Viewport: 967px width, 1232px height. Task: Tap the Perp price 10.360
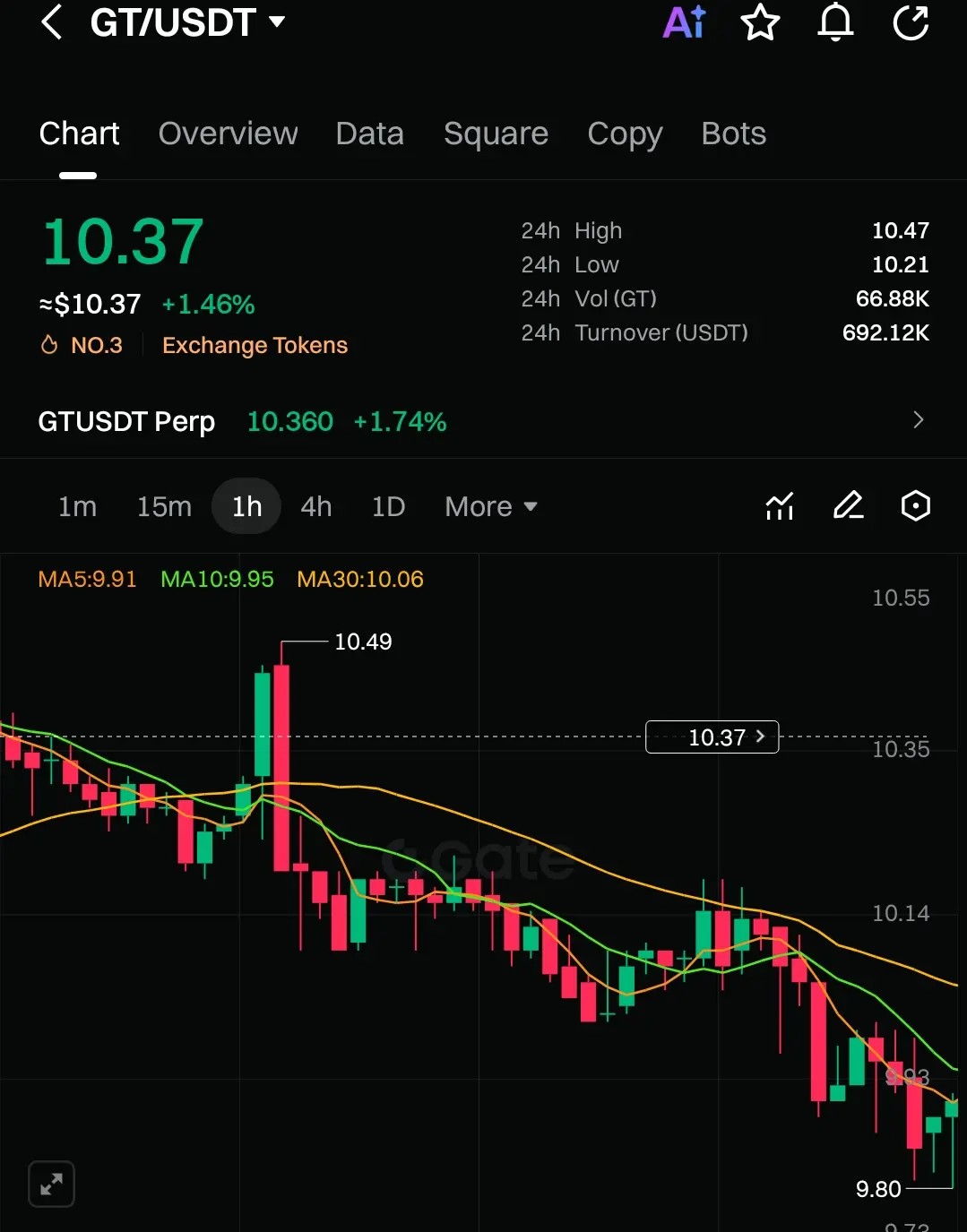click(290, 421)
